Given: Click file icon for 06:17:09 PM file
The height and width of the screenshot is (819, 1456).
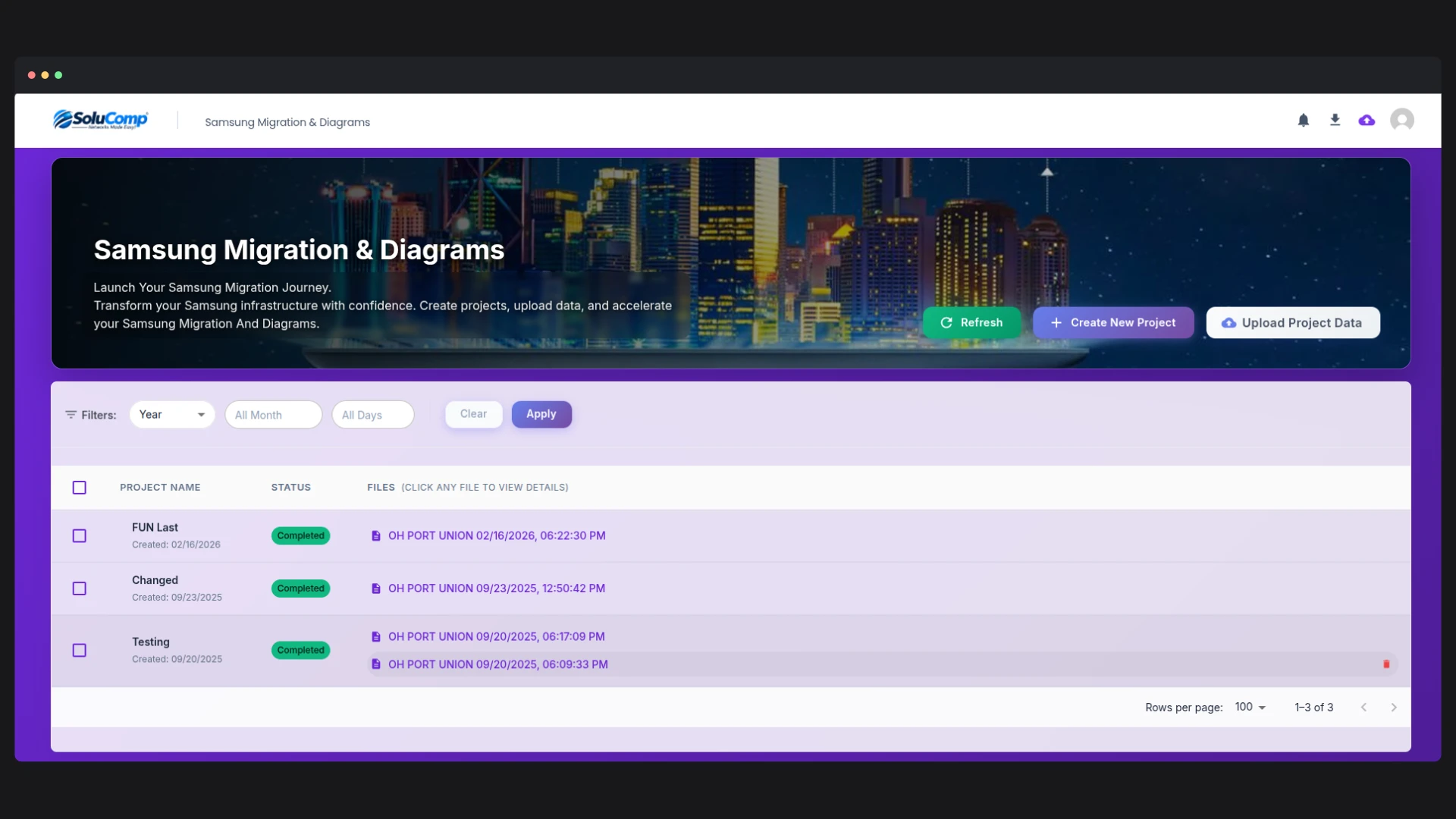Looking at the screenshot, I should 375,637.
